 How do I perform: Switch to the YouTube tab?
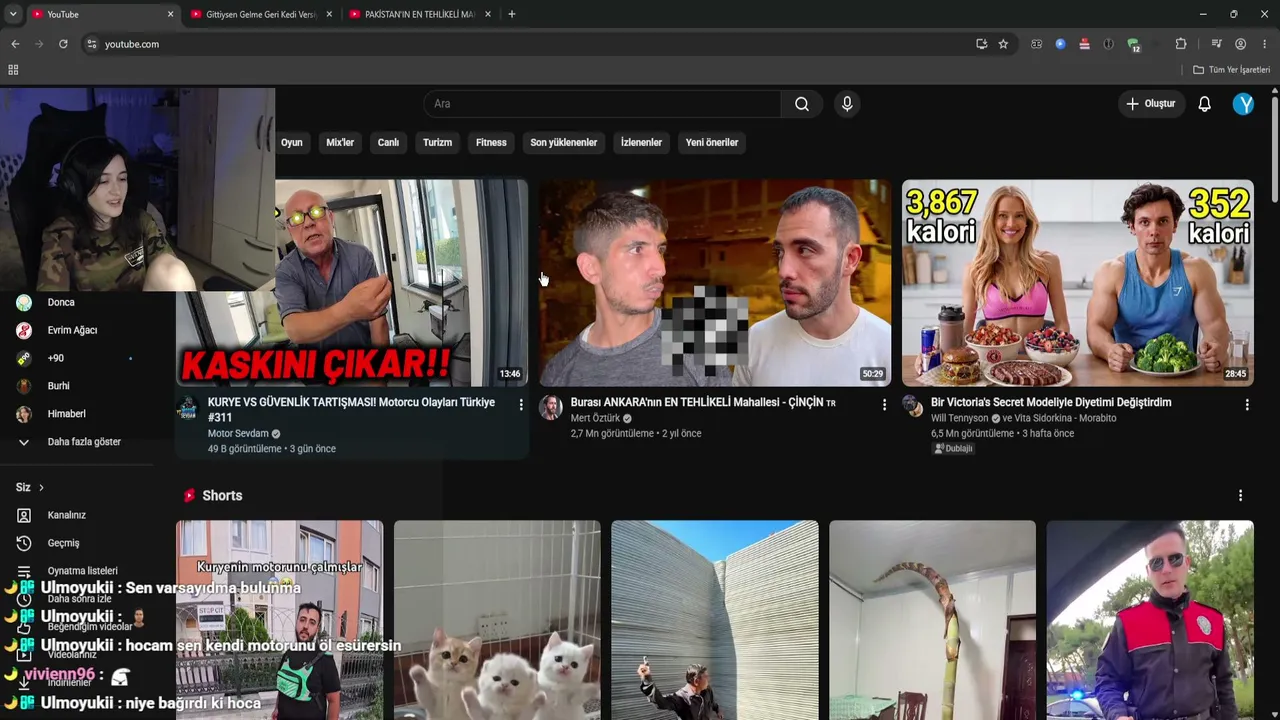[x=102, y=14]
